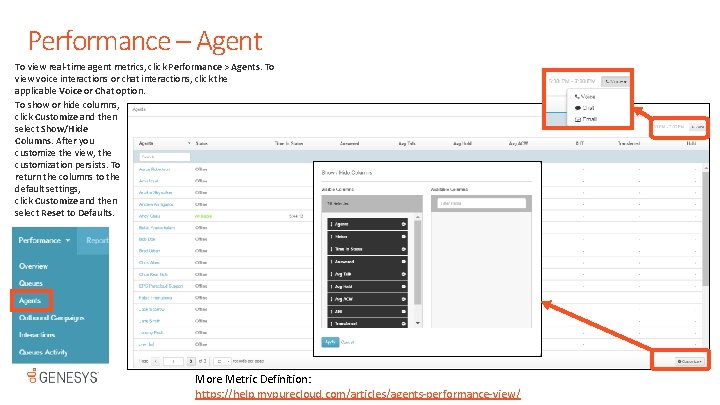The image size is (720, 405).
Task: Hide the Avg ACW column using its eye icon
Action: (x=404, y=298)
